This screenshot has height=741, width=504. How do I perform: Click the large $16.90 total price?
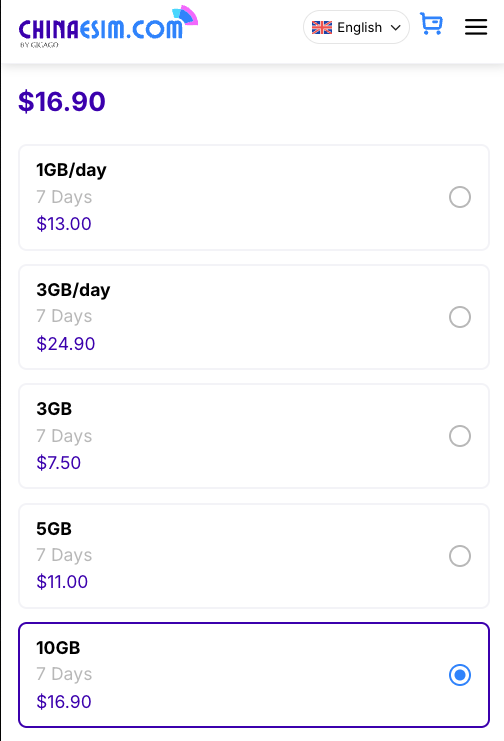[61, 101]
